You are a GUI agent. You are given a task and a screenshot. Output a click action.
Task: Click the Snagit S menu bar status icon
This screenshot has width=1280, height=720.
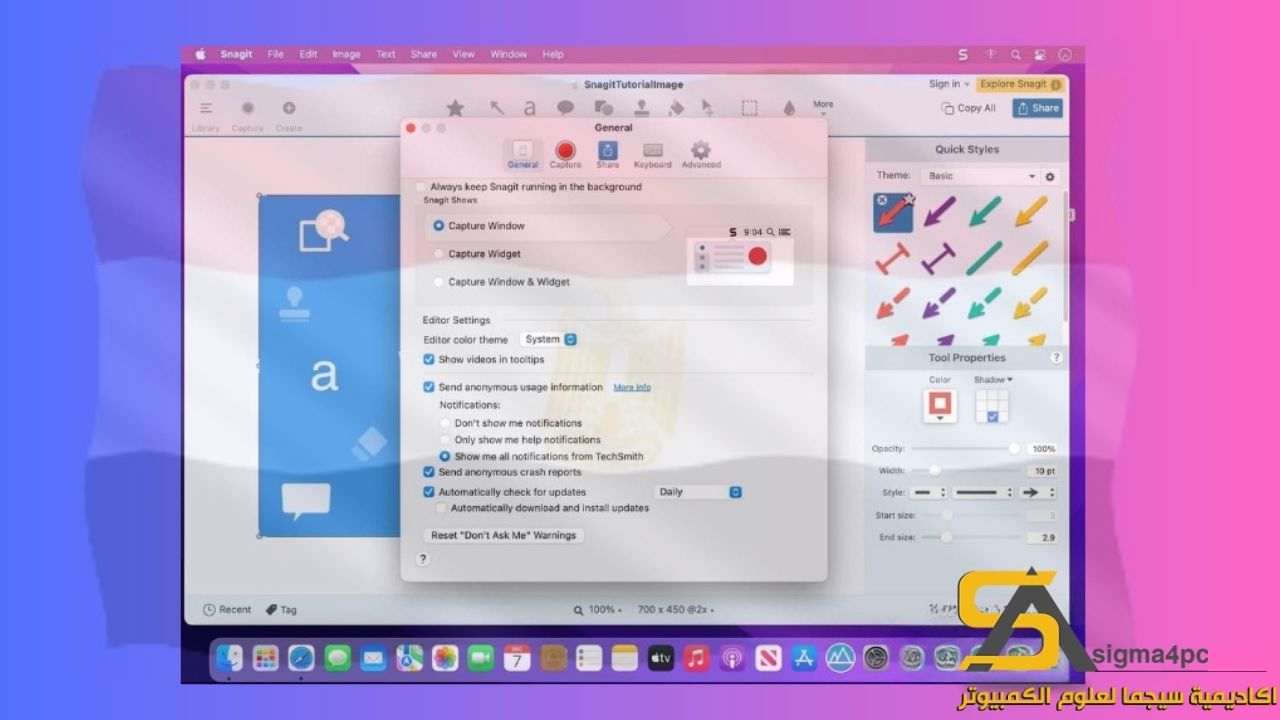pyautogui.click(x=963, y=55)
